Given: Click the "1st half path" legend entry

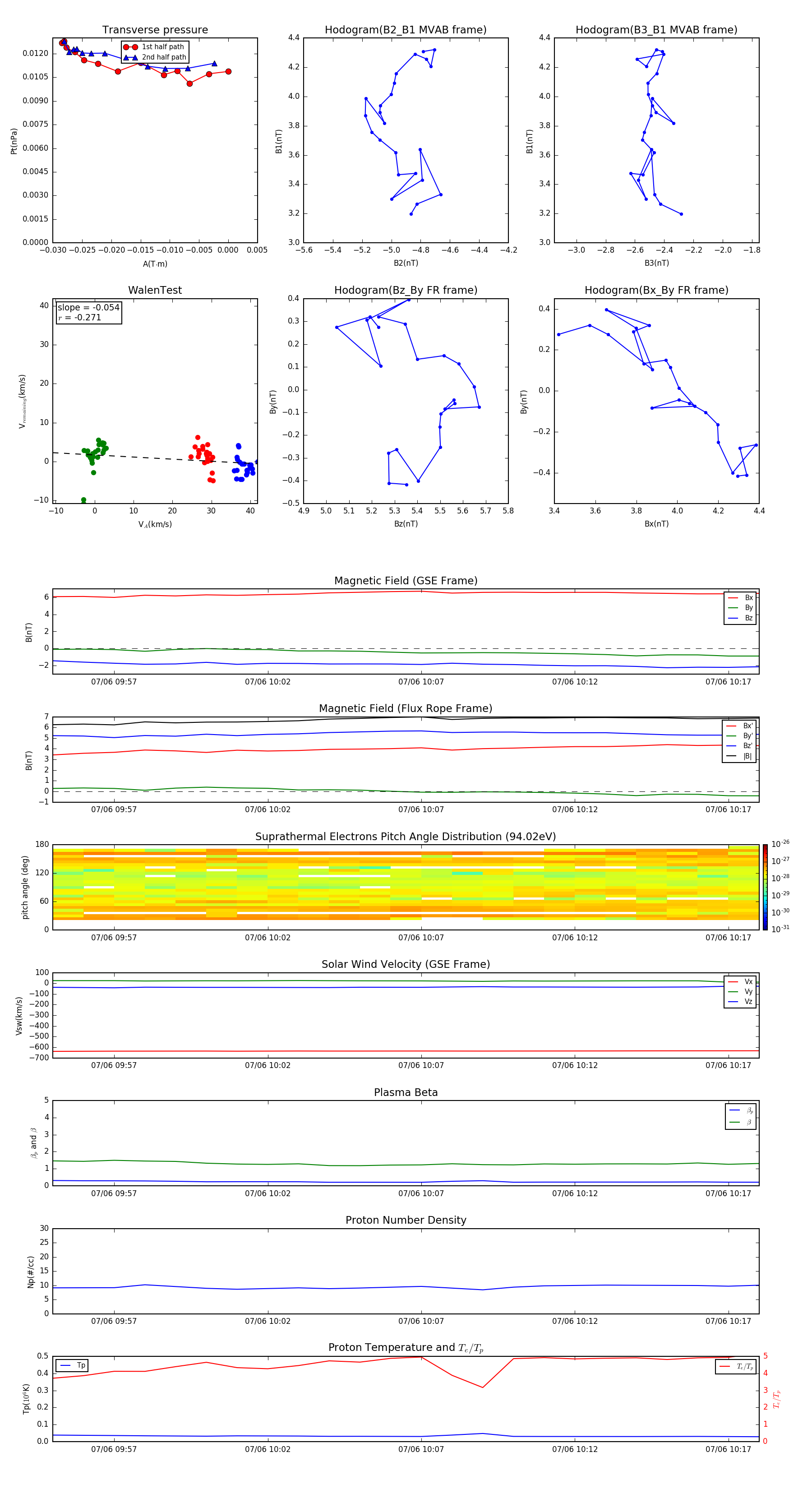Looking at the screenshot, I should point(154,47).
